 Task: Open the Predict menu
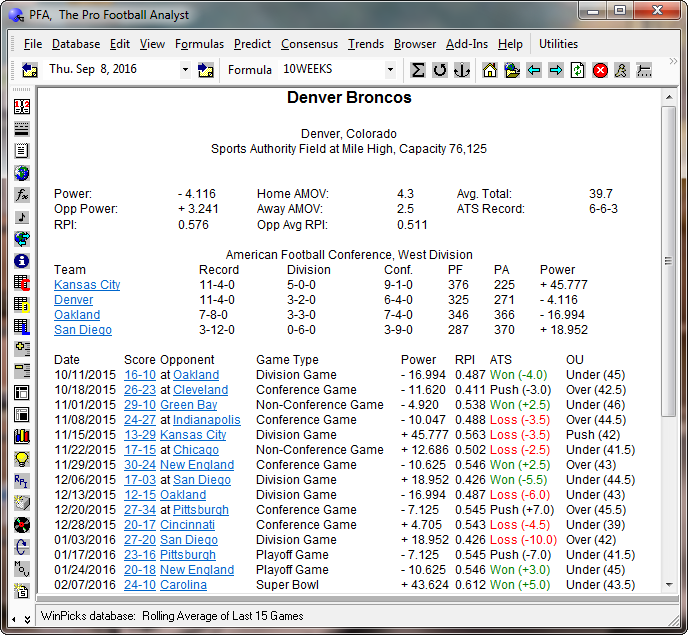click(252, 44)
